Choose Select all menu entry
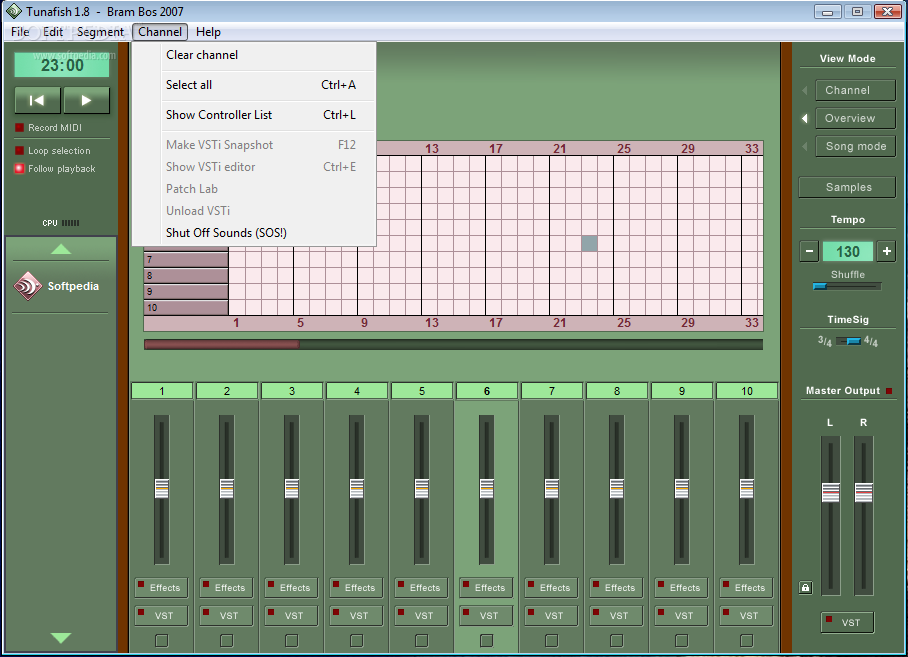The image size is (908, 657). (x=254, y=85)
